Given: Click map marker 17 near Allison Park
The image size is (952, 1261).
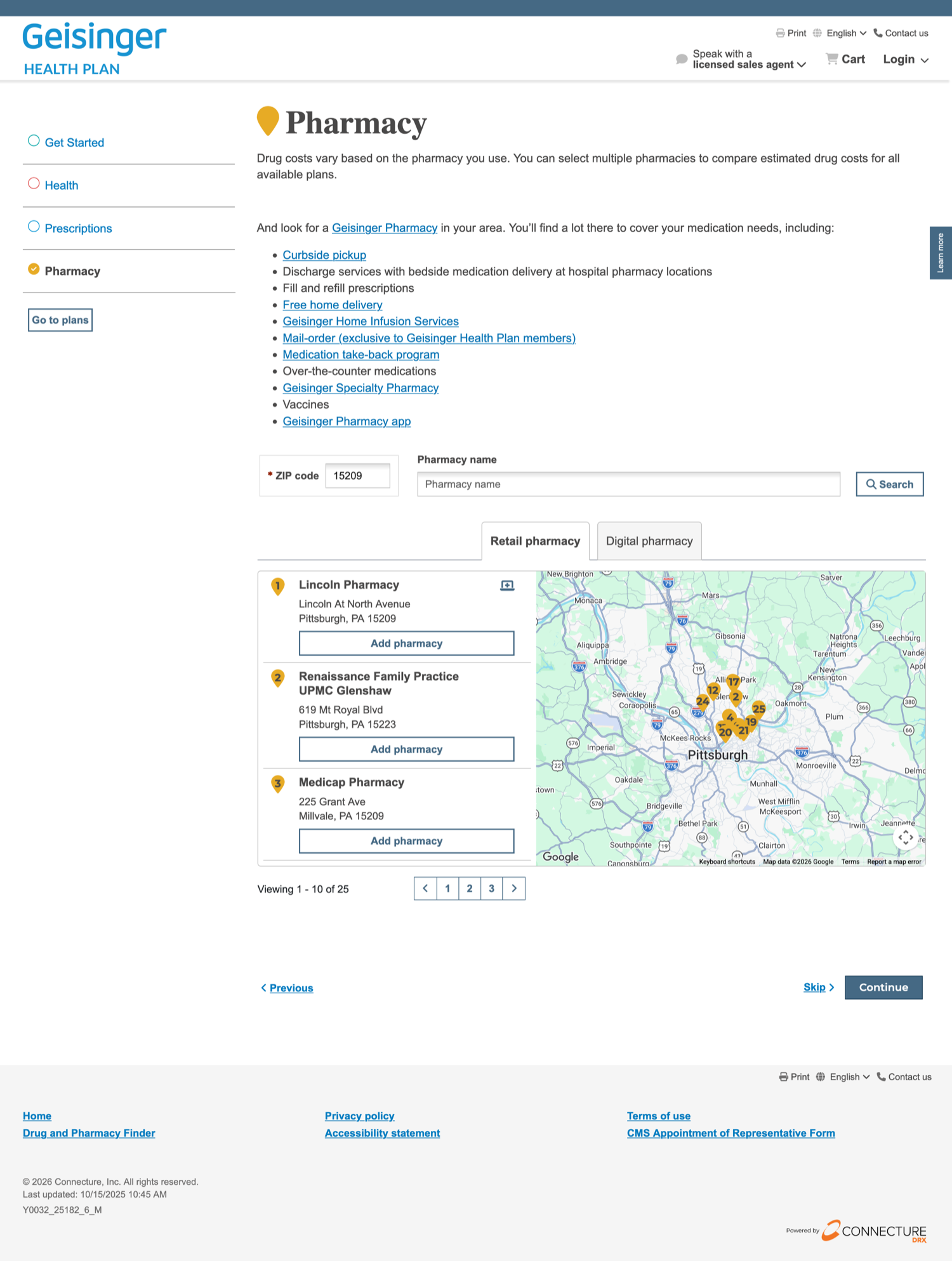Looking at the screenshot, I should [734, 682].
